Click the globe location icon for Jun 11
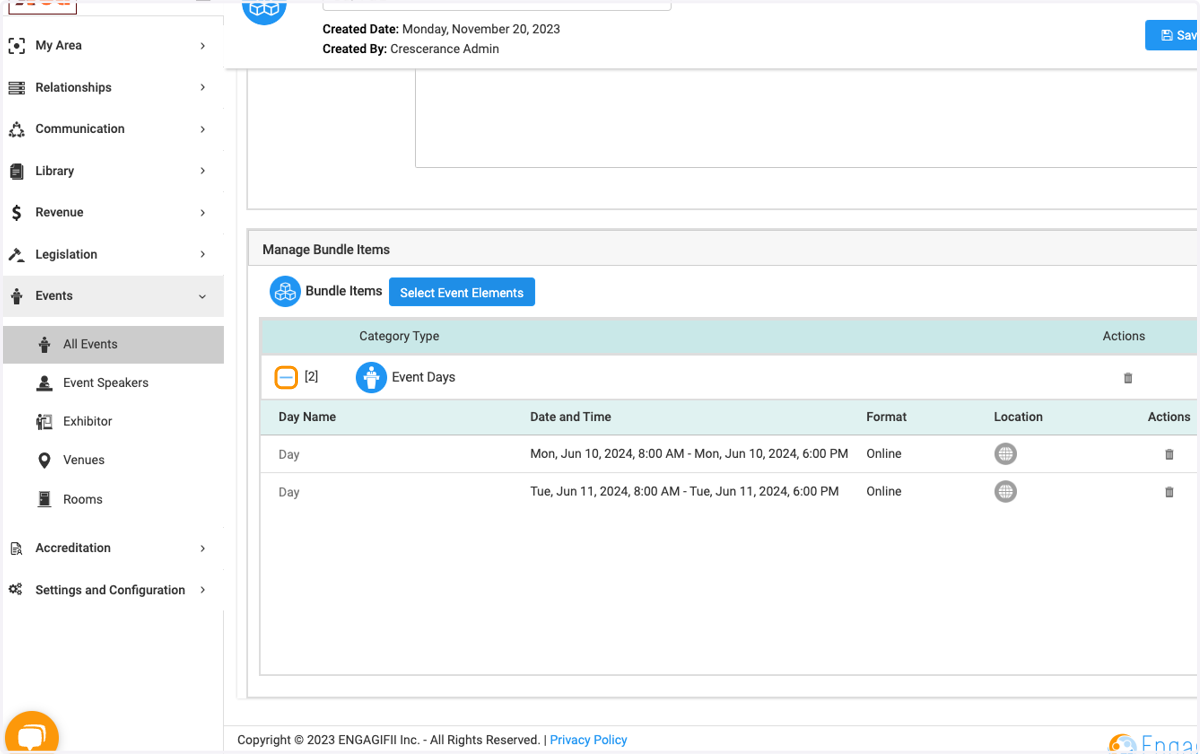This screenshot has width=1200, height=754. (x=1005, y=492)
